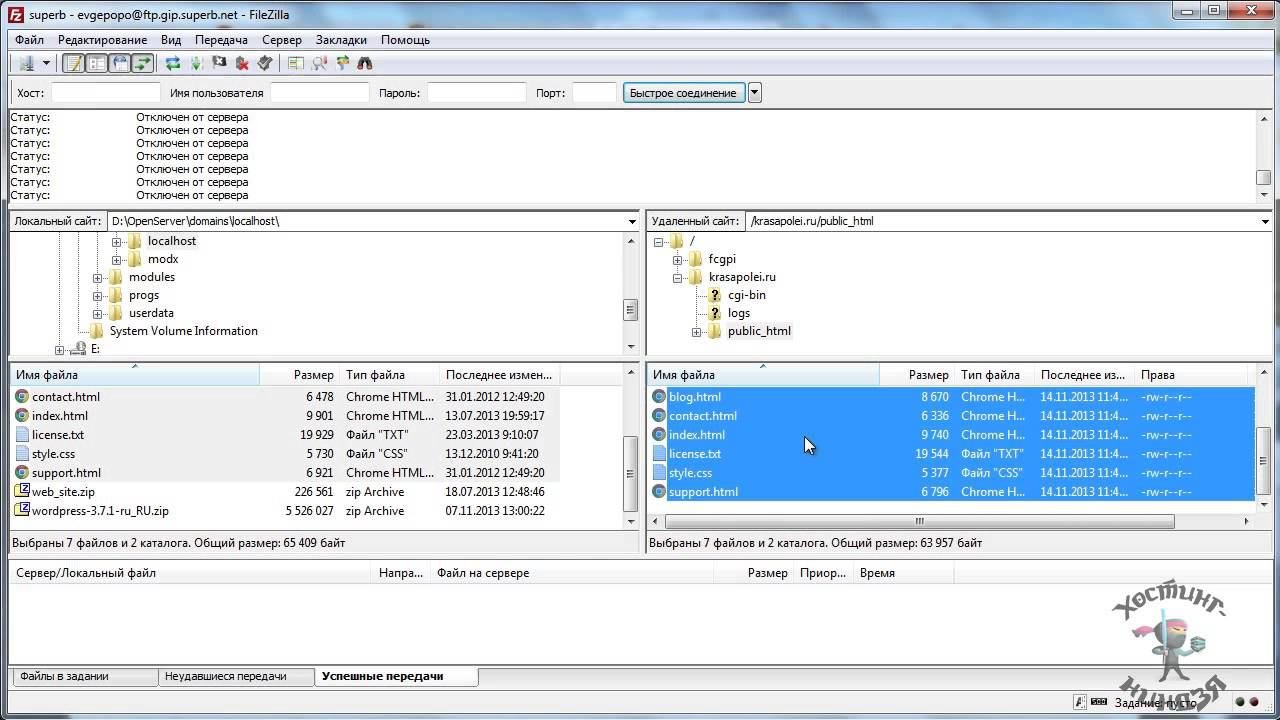This screenshot has height=720, width=1280.
Task: Click the synchronized browsing toolbar icon
Action: point(343,63)
